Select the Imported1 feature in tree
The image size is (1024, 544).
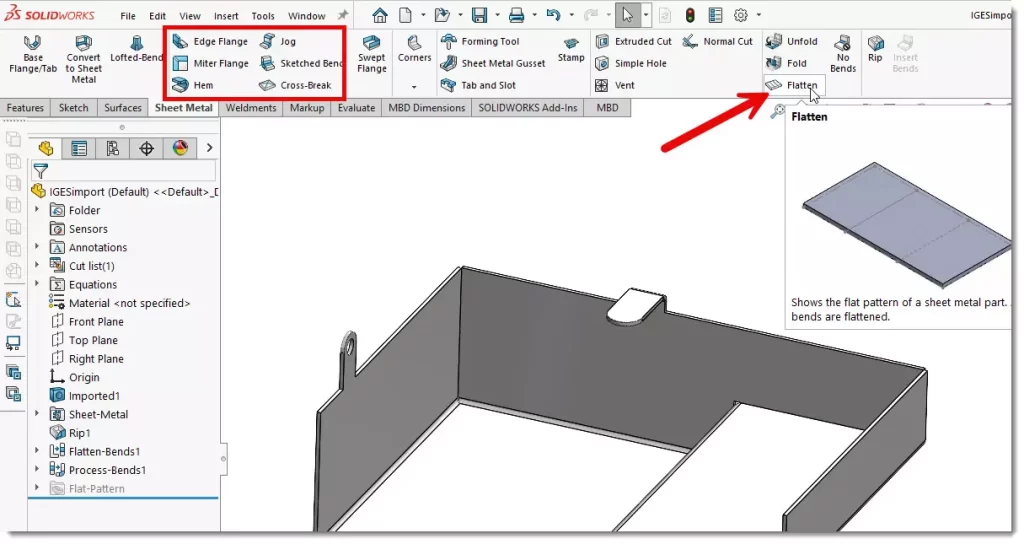(x=85, y=395)
